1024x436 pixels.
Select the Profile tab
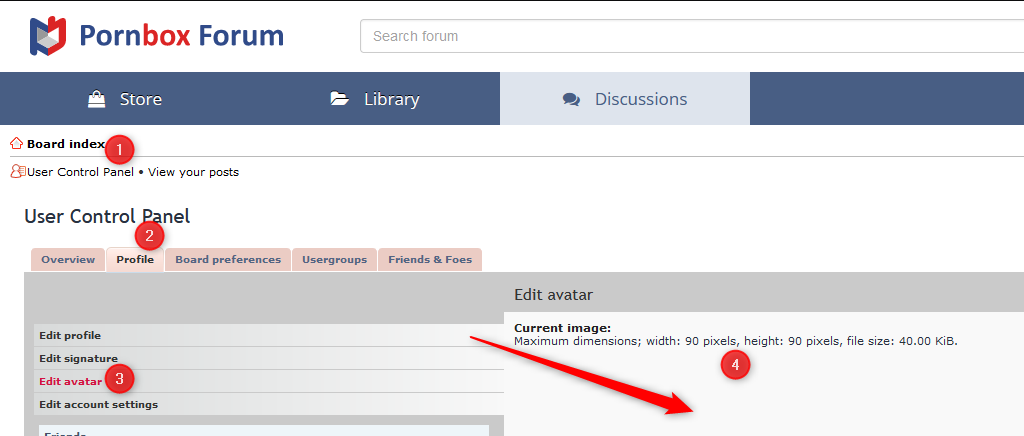135,260
